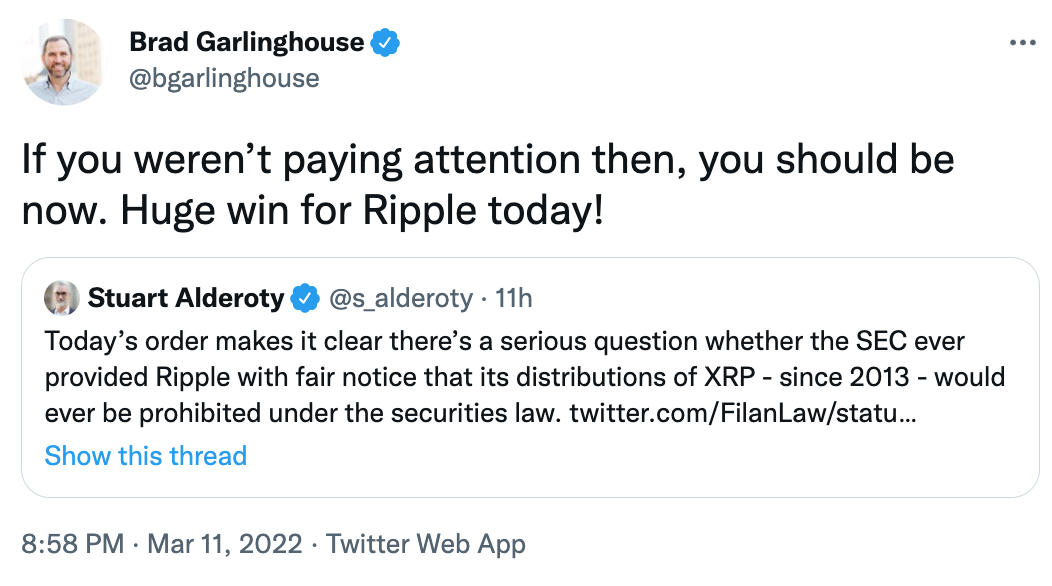Open the twitter.com/FilanLaw/statu… link
Screen dimensions: 1052x586
click(743, 413)
